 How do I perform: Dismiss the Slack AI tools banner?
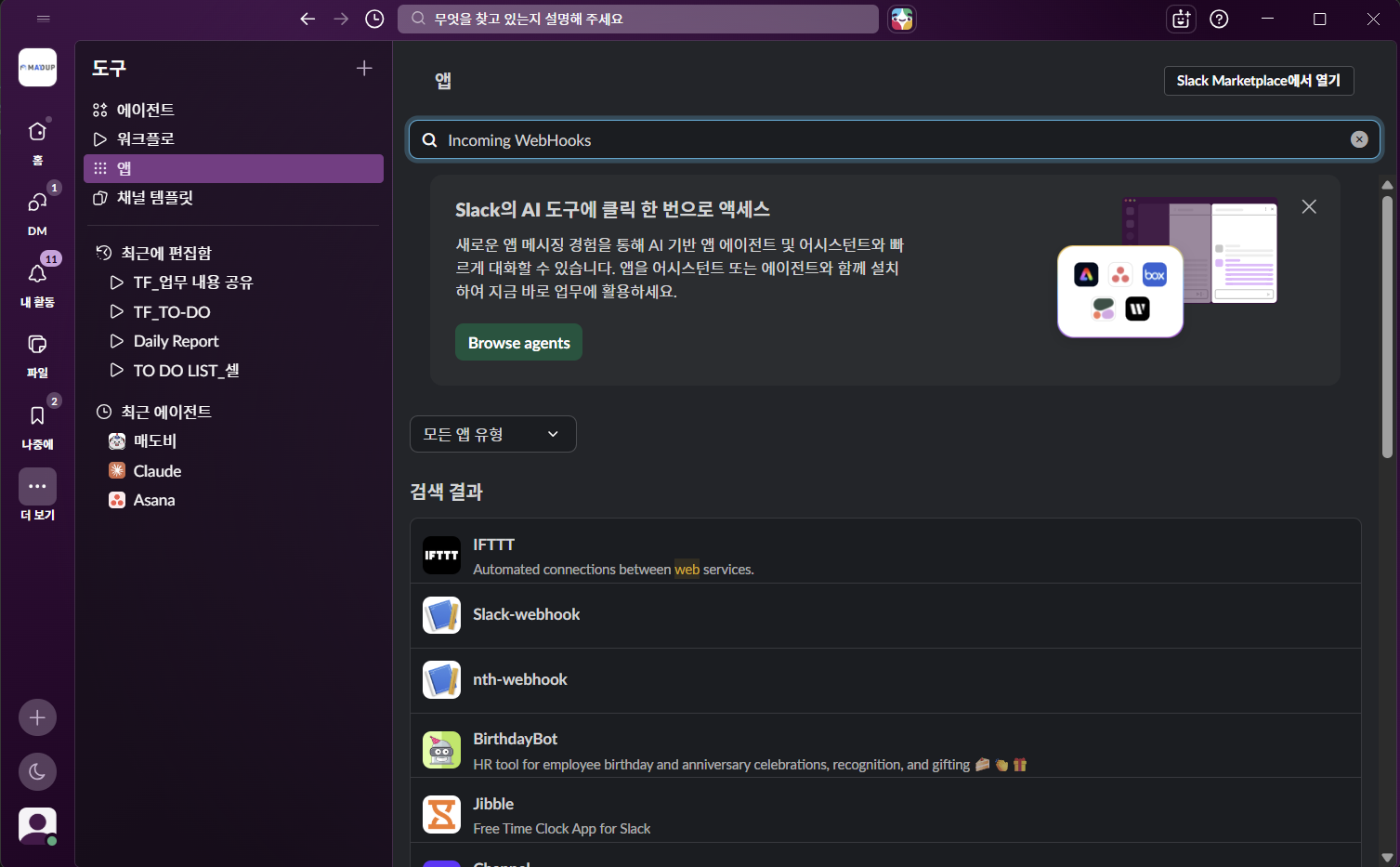1309,206
